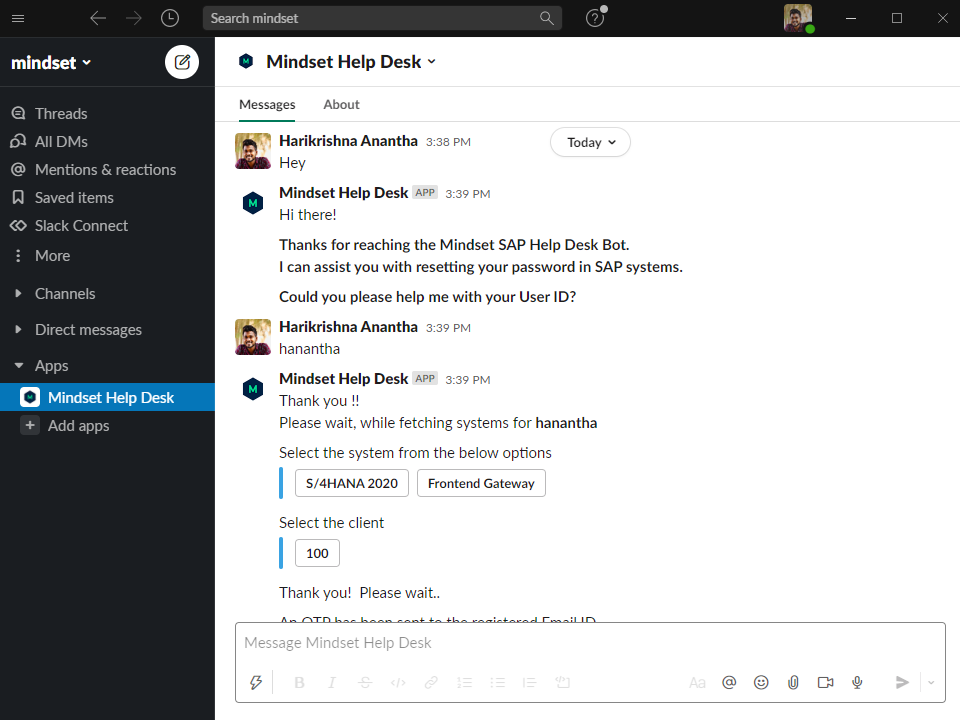Viewport: 960px width, 720px height.
Task: Attach a file with paperclip icon
Action: pos(793,682)
